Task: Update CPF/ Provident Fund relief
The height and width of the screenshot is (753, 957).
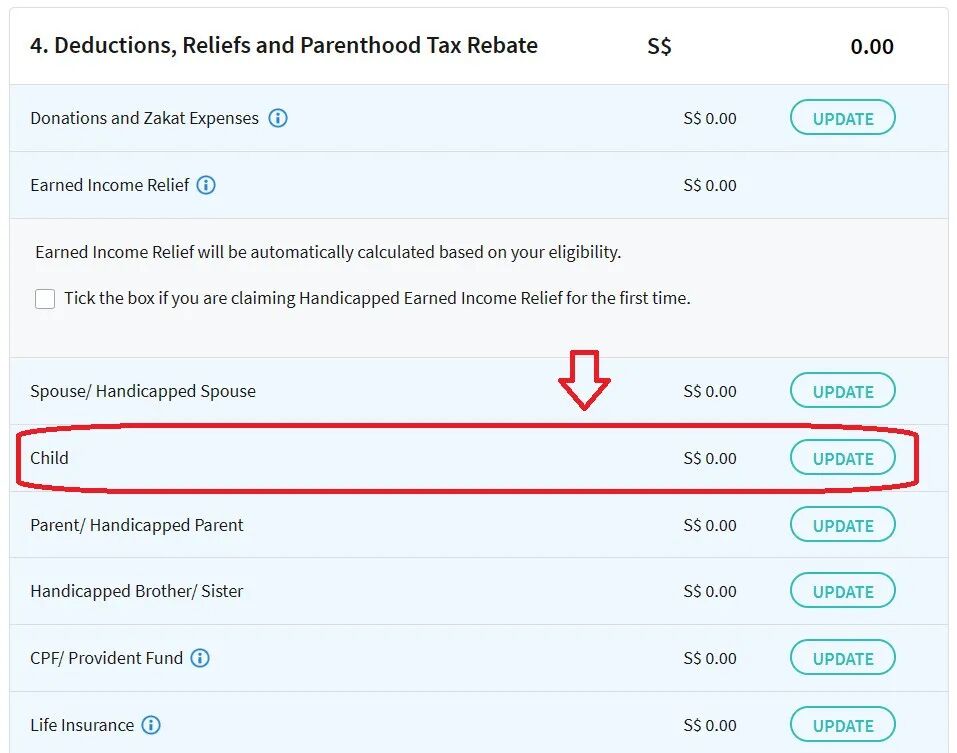Action: click(842, 658)
